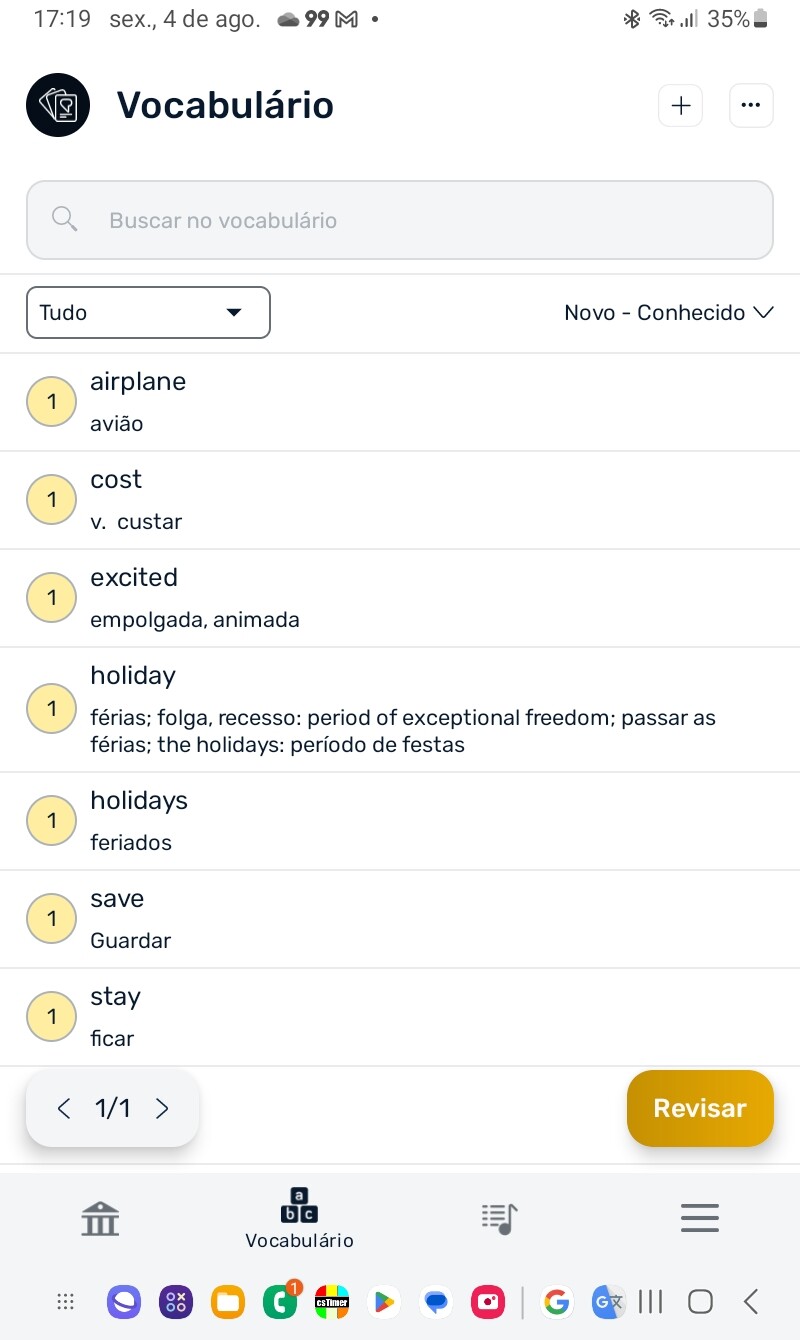The width and height of the screenshot is (800, 1340).
Task: Open the holiday word entry
Action: coord(400,710)
